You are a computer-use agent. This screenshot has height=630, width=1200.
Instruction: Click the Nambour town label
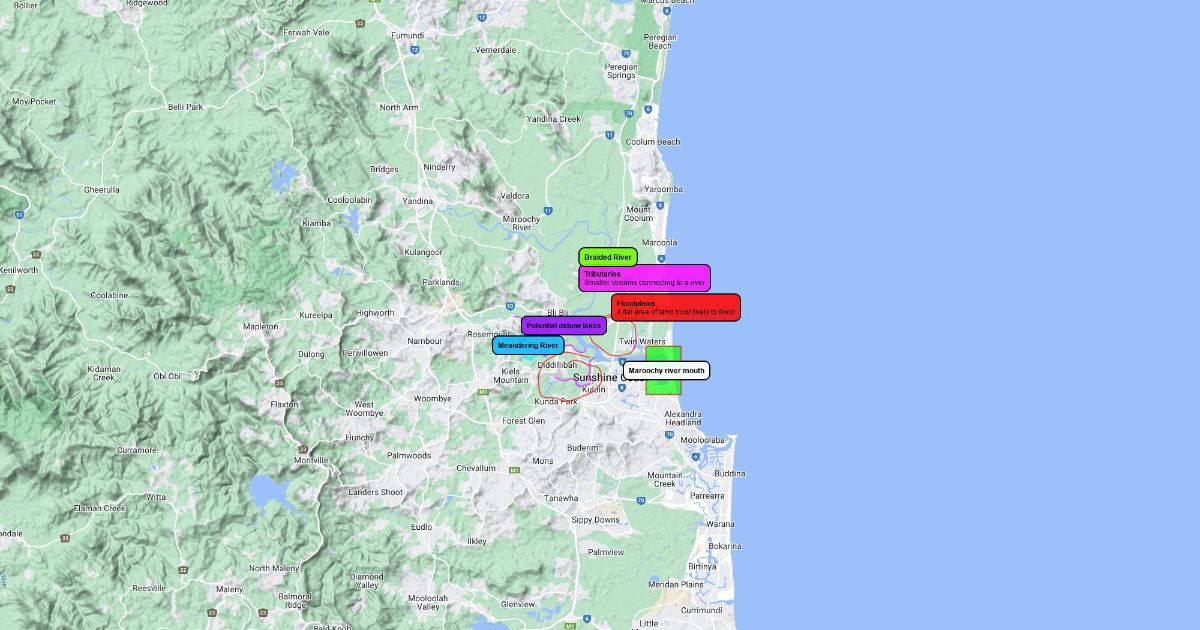pos(425,341)
